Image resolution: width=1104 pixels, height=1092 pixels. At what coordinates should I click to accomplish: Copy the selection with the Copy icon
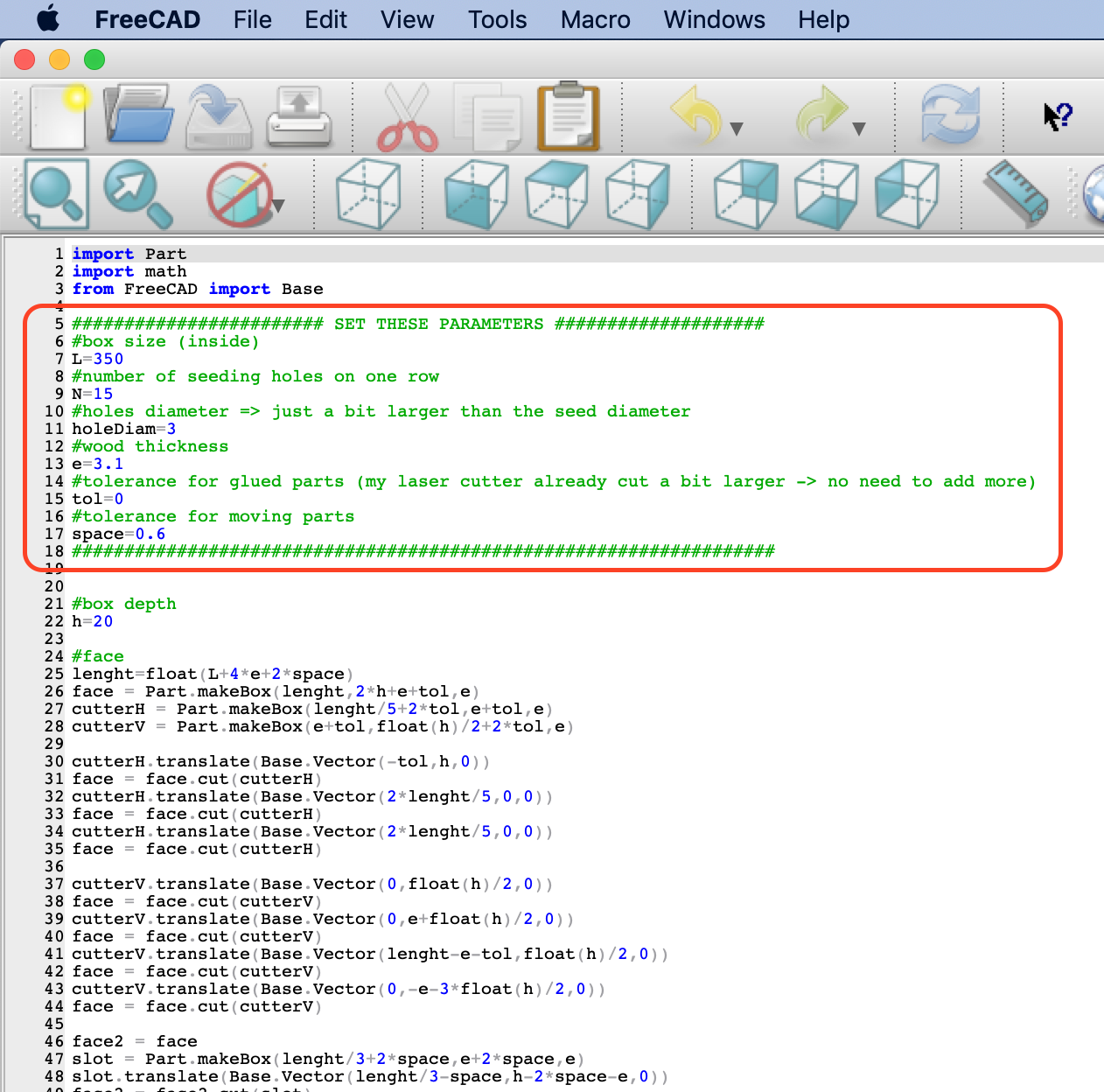[488, 117]
